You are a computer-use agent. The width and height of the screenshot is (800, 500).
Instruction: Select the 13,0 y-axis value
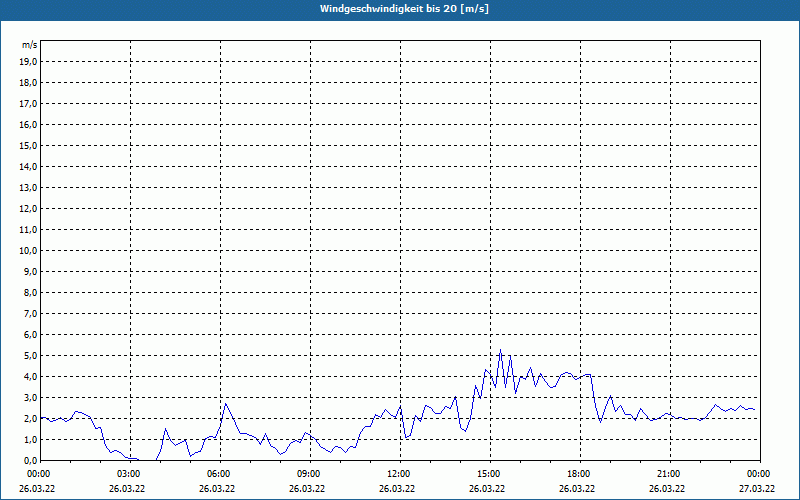coord(28,187)
